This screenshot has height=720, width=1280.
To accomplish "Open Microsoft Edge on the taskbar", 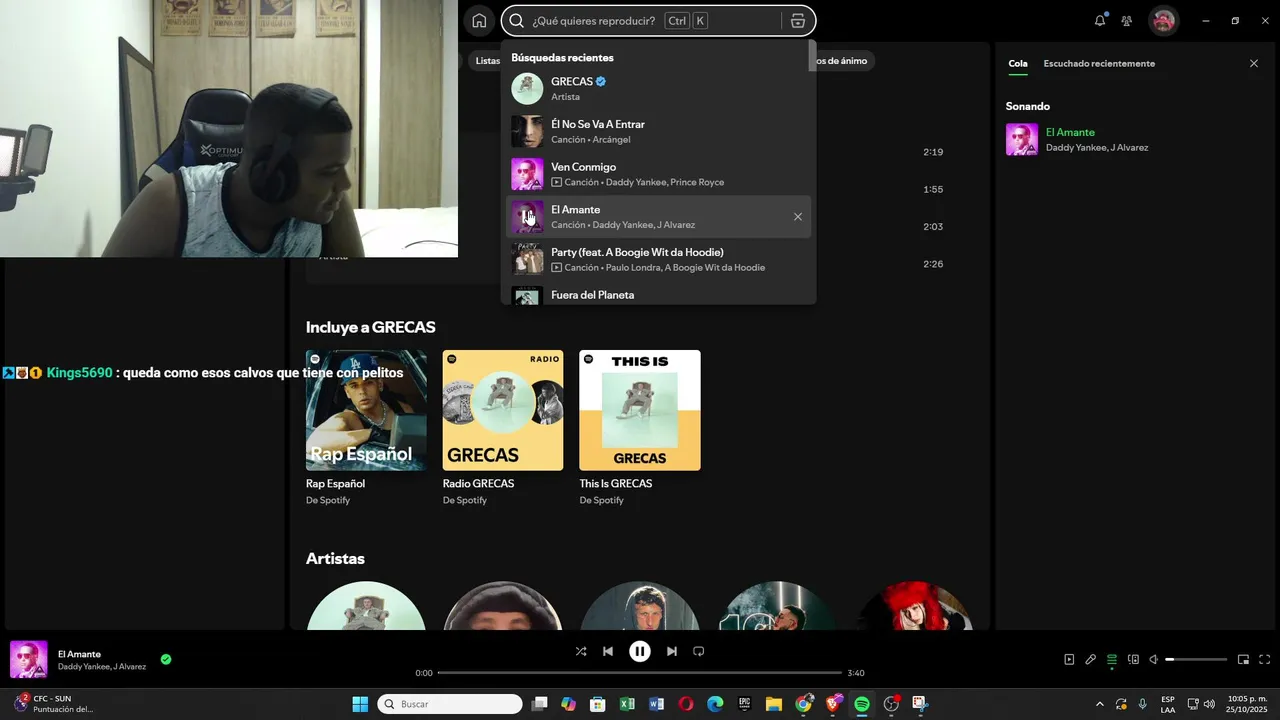I will coord(715,704).
